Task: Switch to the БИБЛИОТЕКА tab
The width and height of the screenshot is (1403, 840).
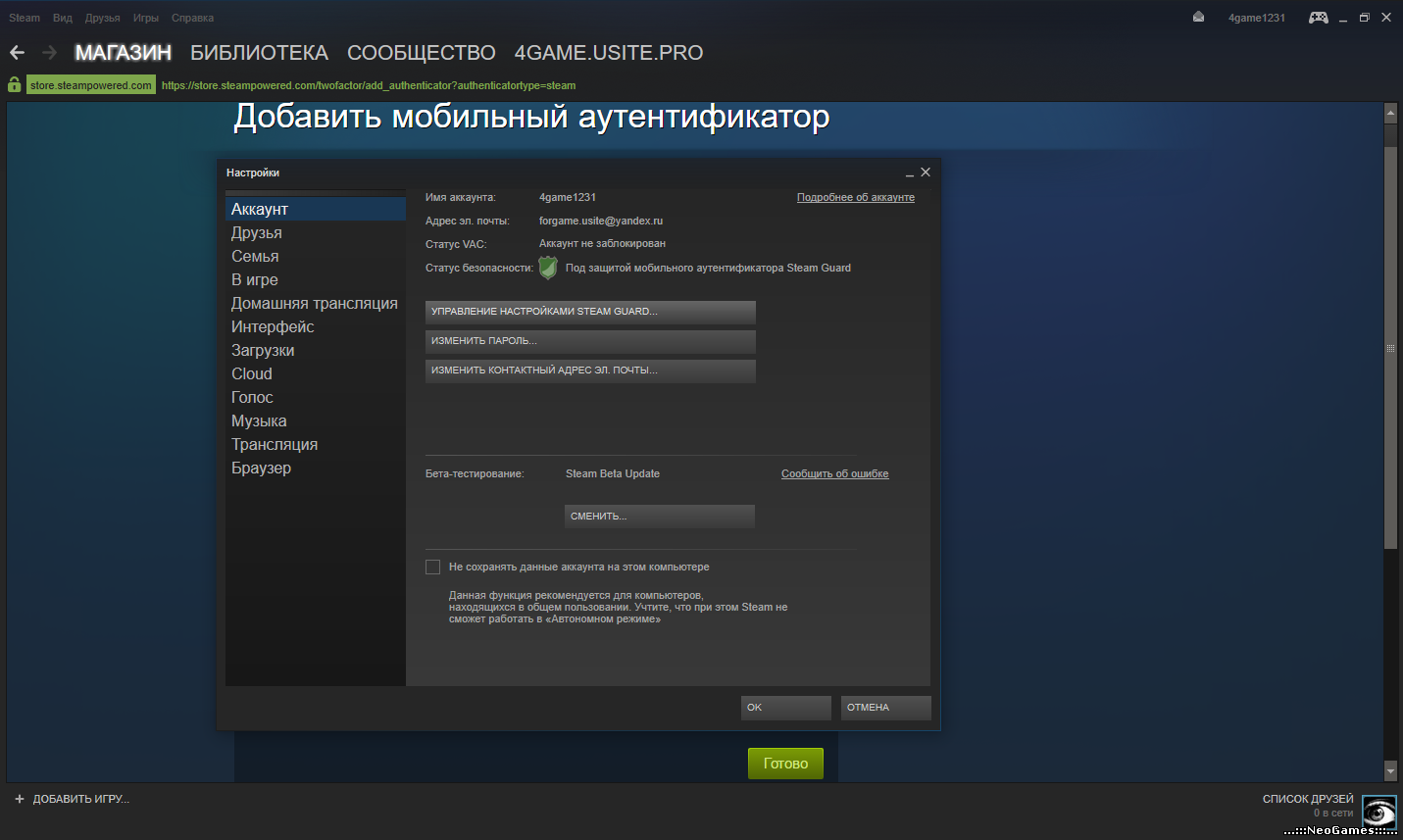Action: pos(259,53)
